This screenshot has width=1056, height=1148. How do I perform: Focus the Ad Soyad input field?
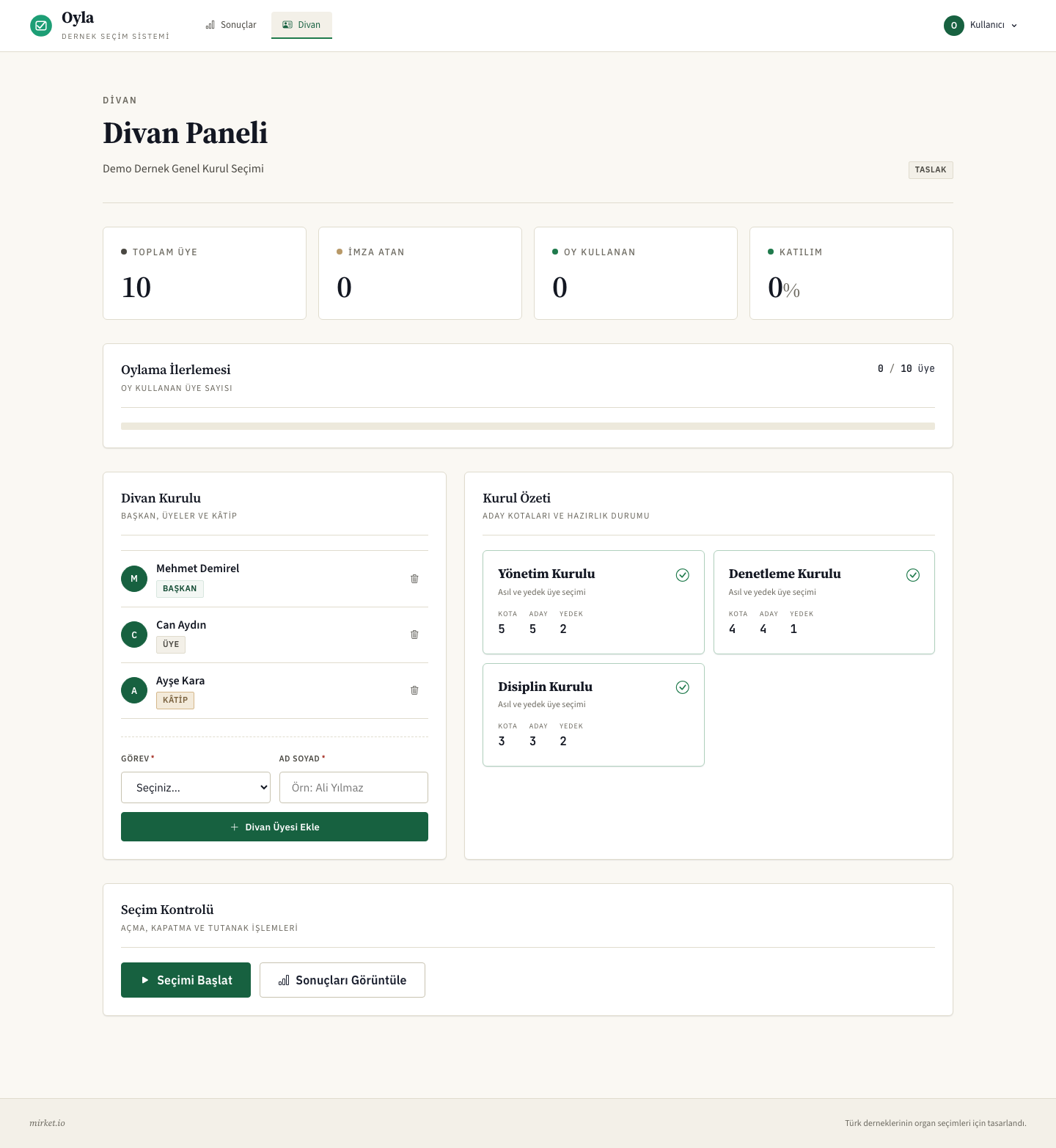tap(353, 787)
